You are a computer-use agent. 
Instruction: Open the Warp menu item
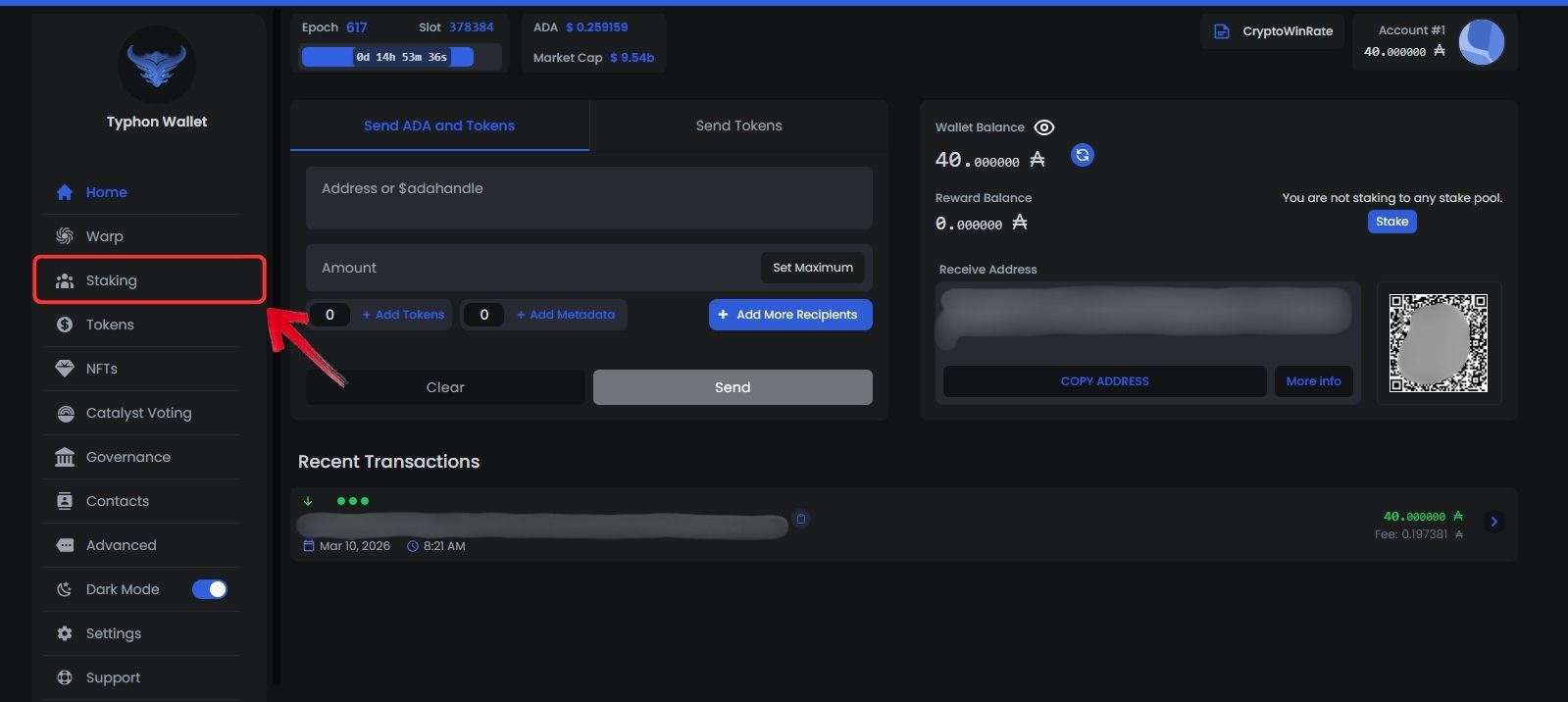coord(141,236)
